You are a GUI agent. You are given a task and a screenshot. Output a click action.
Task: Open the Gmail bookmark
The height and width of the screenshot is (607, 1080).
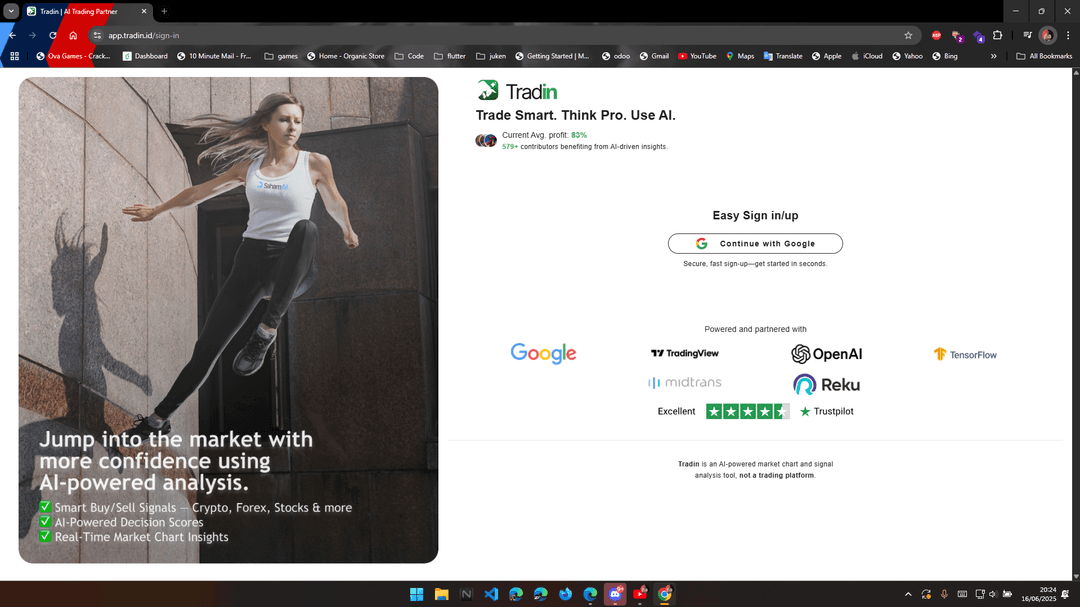coord(654,56)
